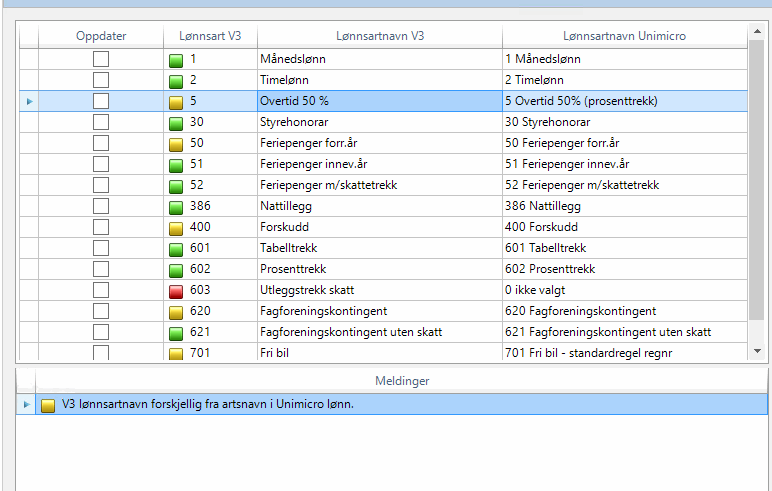Click red status icon for Utleggstrekk skatt row
772x491 pixels.
click(x=176, y=291)
